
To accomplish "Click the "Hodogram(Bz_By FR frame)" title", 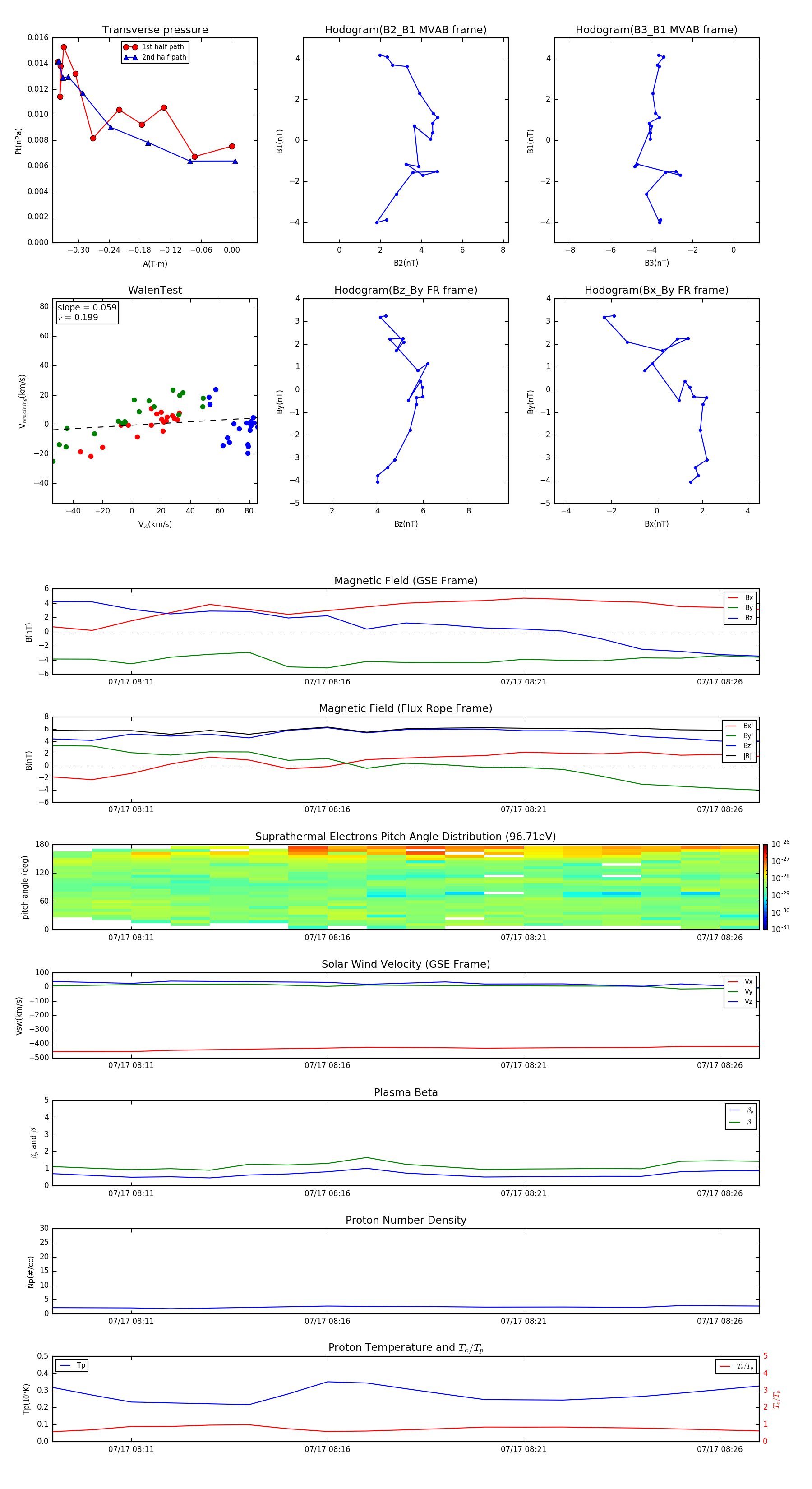I will [406, 290].
